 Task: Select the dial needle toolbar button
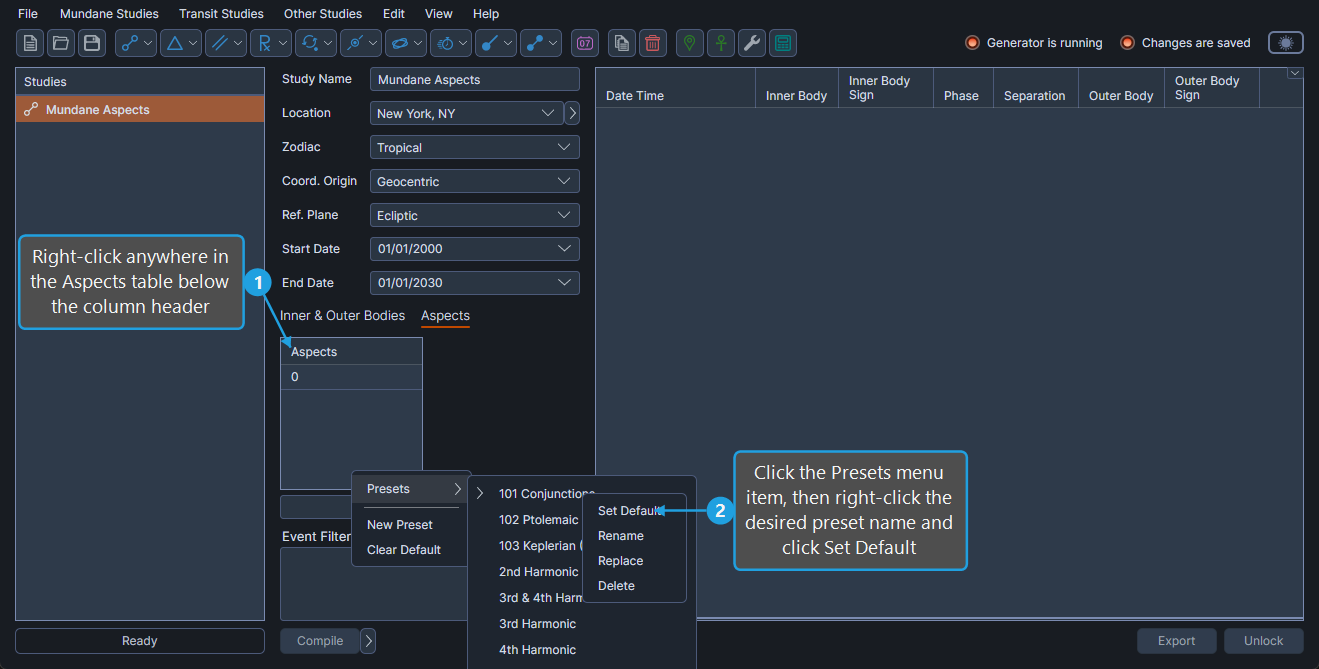point(496,43)
